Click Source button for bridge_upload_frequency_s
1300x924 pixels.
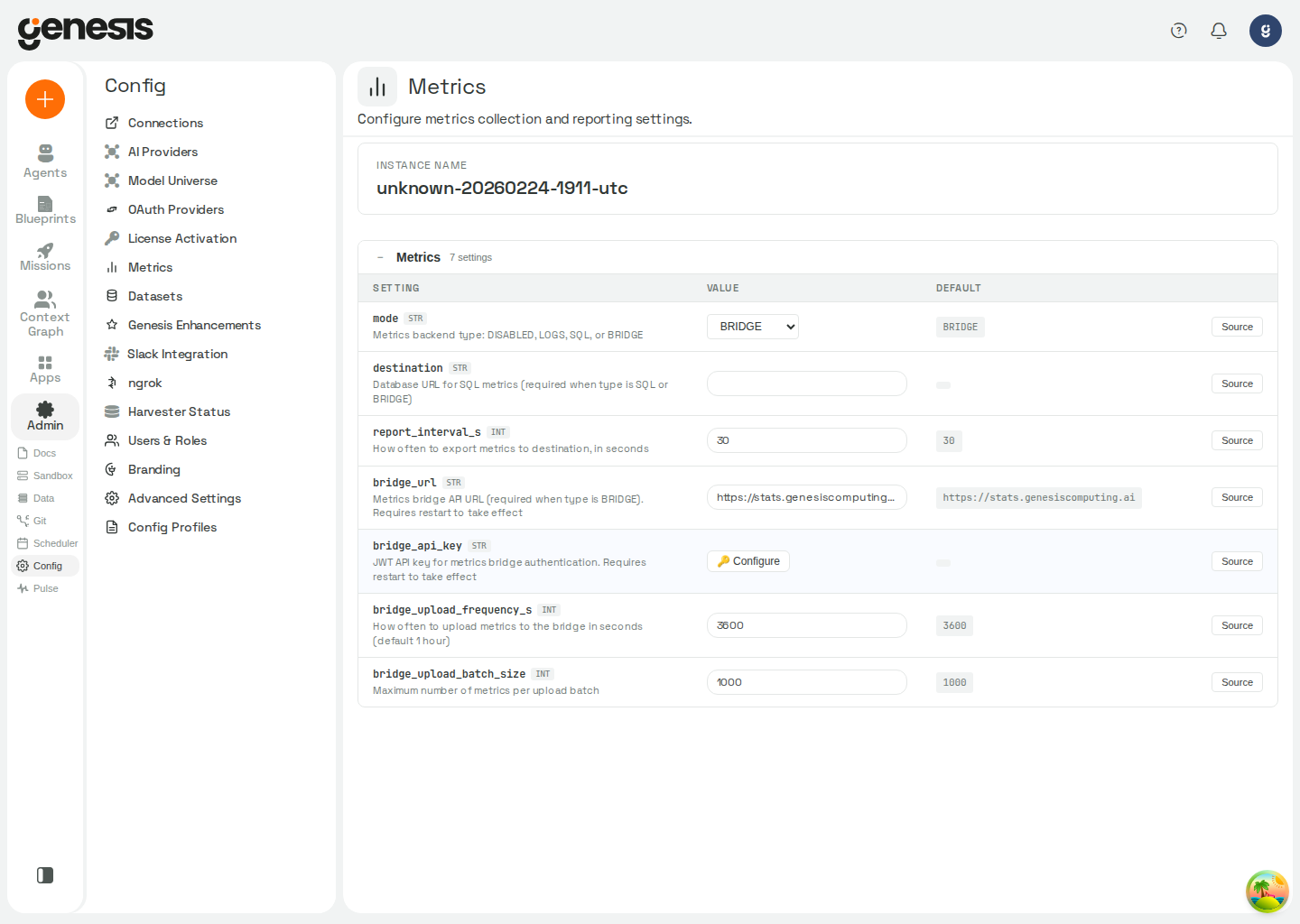click(1237, 625)
